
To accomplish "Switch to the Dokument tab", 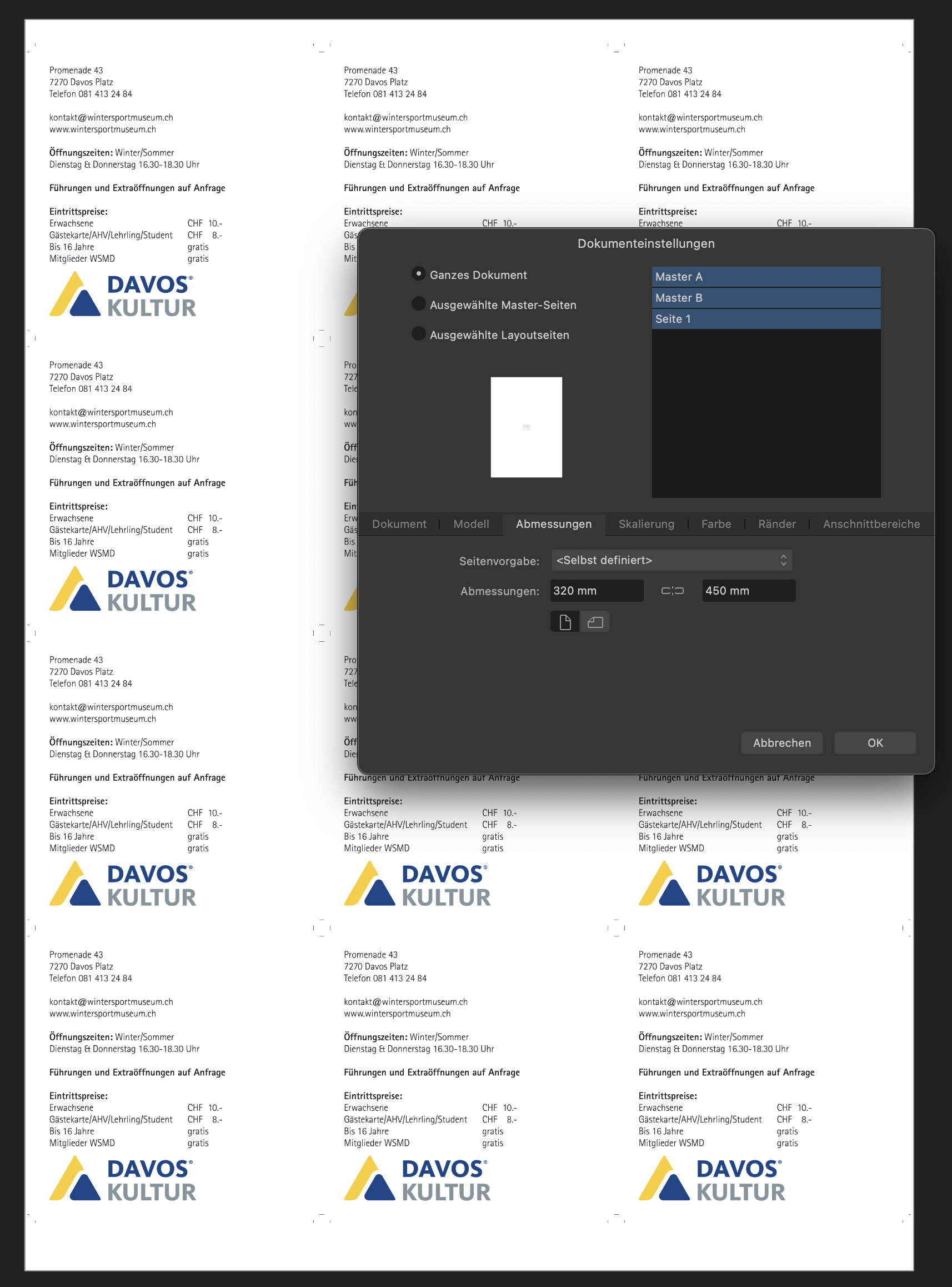I will 399,524.
